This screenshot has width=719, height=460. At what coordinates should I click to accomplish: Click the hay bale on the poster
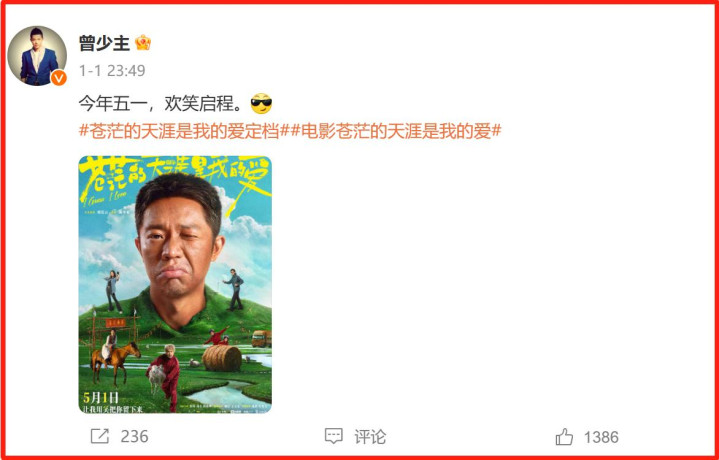click(x=222, y=358)
